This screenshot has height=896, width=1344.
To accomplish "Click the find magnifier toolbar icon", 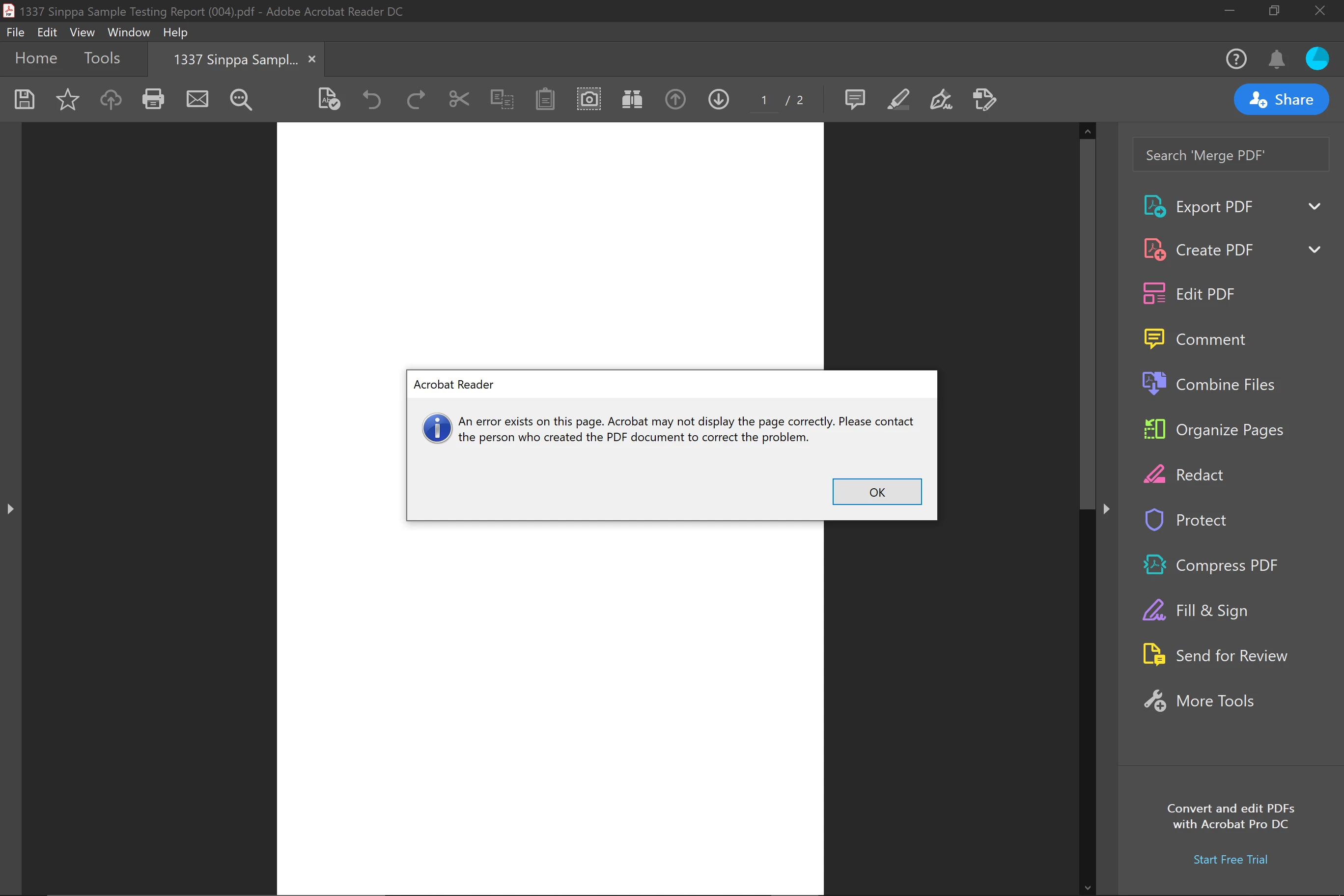I will pos(241,99).
